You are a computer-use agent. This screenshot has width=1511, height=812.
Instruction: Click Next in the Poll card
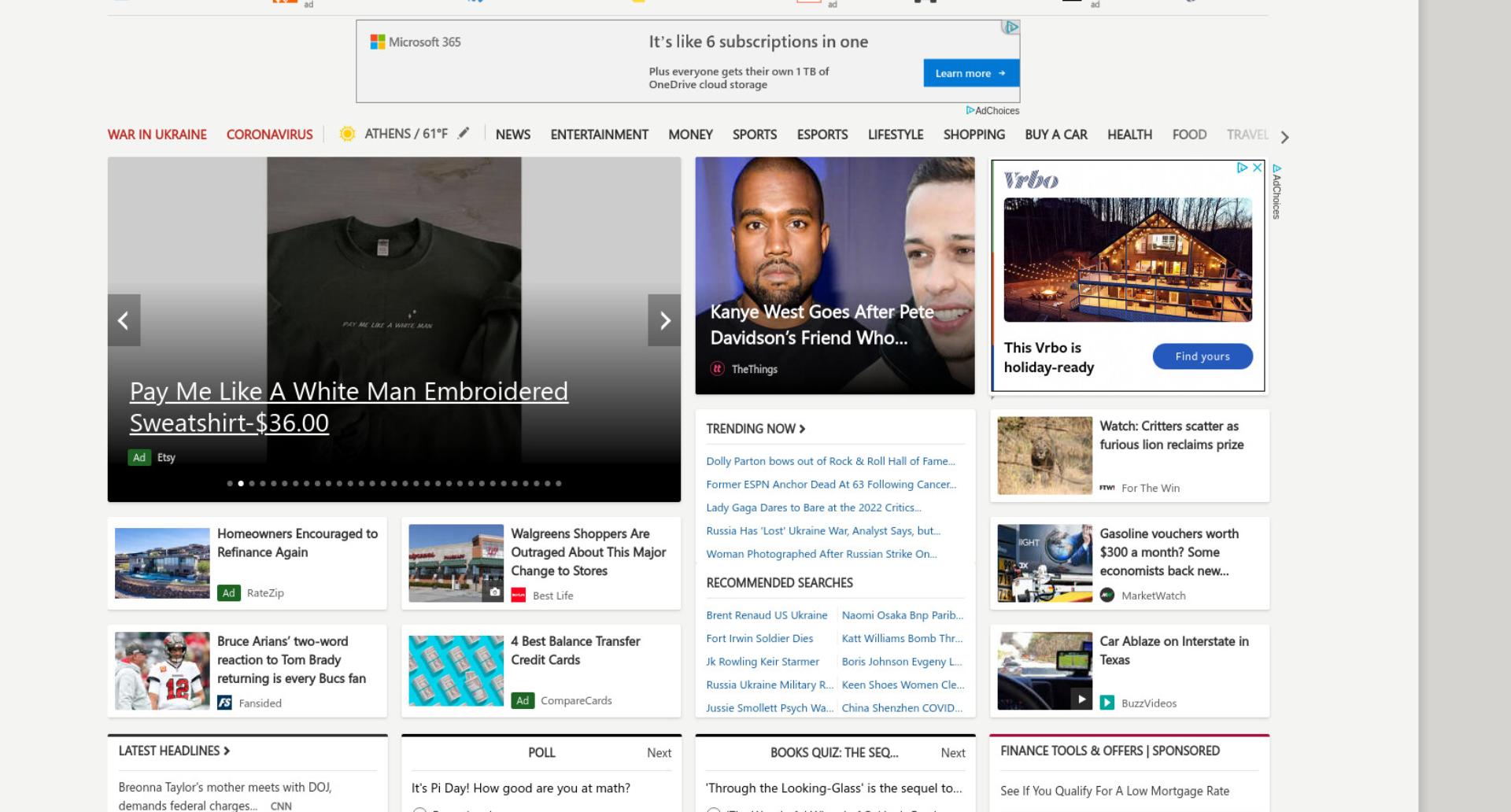[659, 753]
